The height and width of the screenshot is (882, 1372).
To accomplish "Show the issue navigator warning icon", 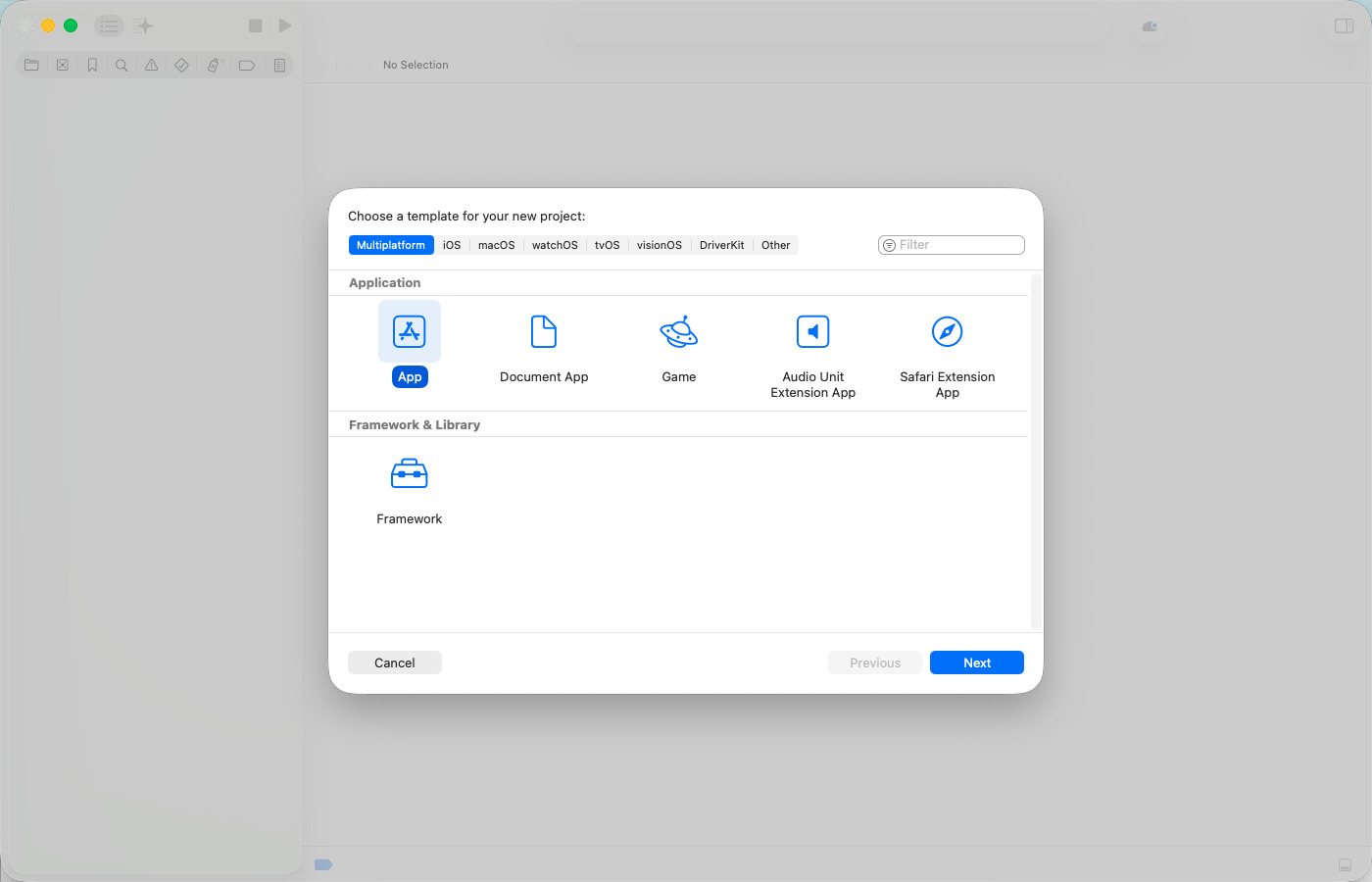I will click(x=151, y=66).
